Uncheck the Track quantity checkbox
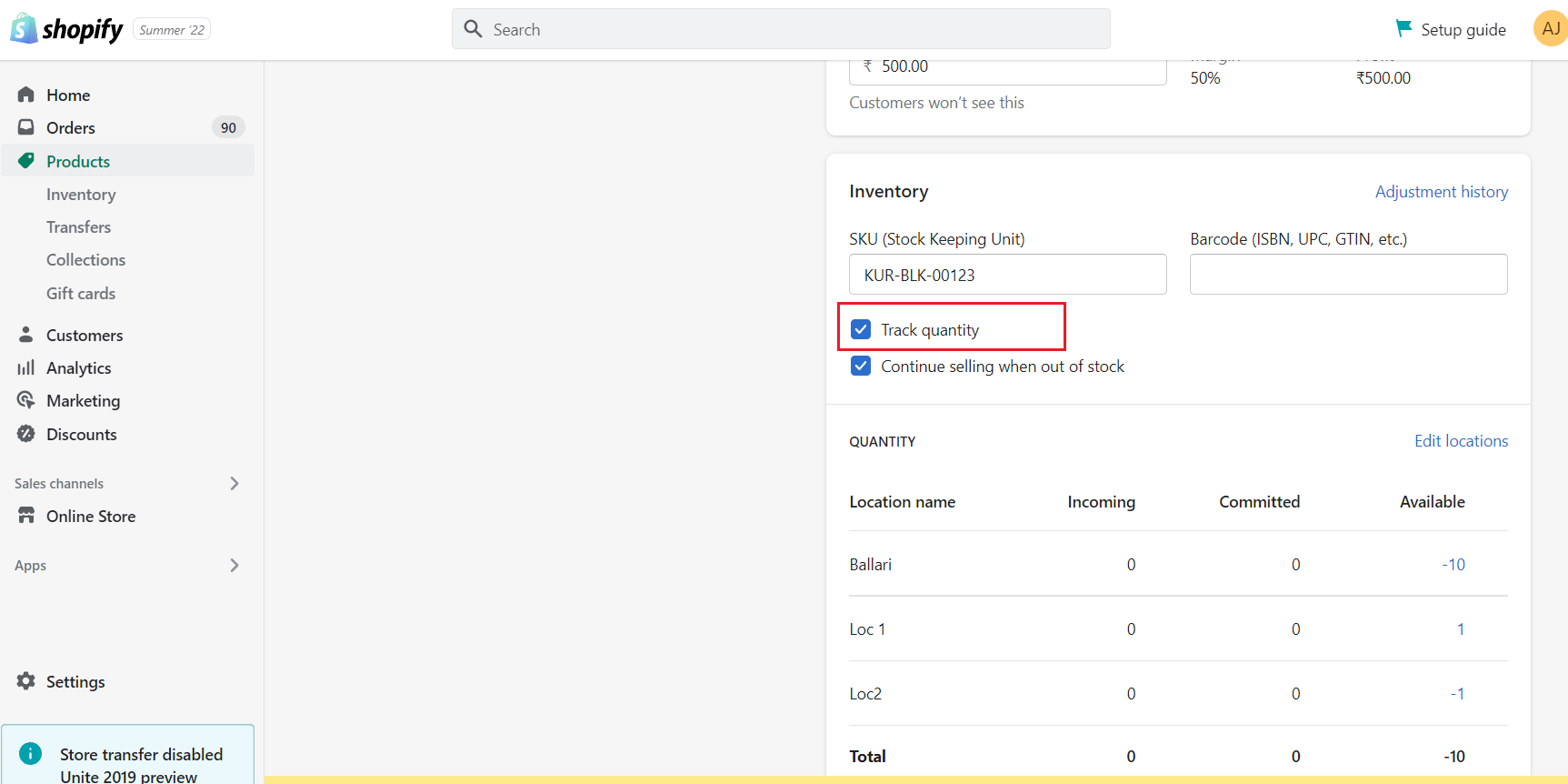 pyautogui.click(x=861, y=329)
